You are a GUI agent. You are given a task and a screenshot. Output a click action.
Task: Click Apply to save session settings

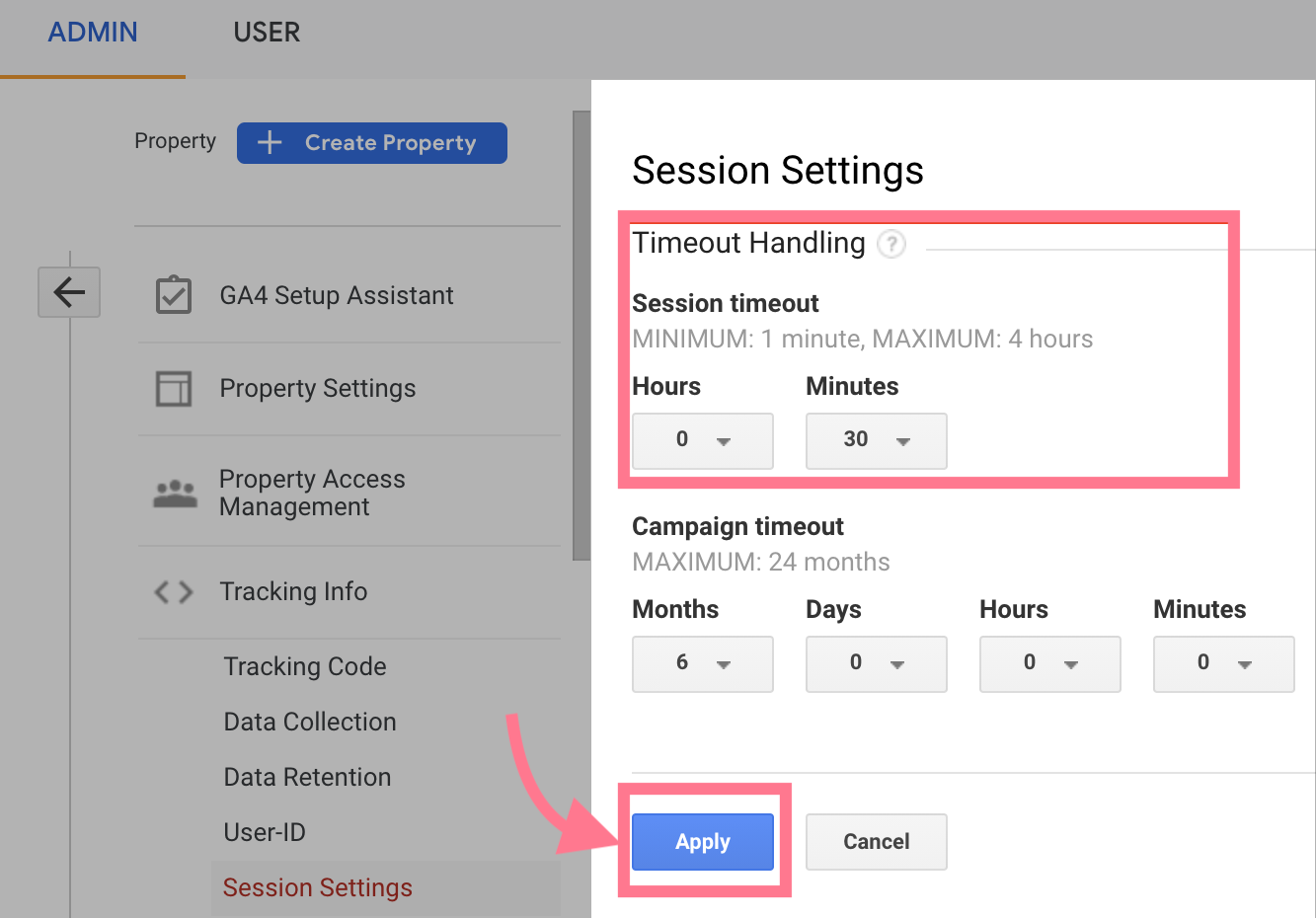[x=702, y=841]
